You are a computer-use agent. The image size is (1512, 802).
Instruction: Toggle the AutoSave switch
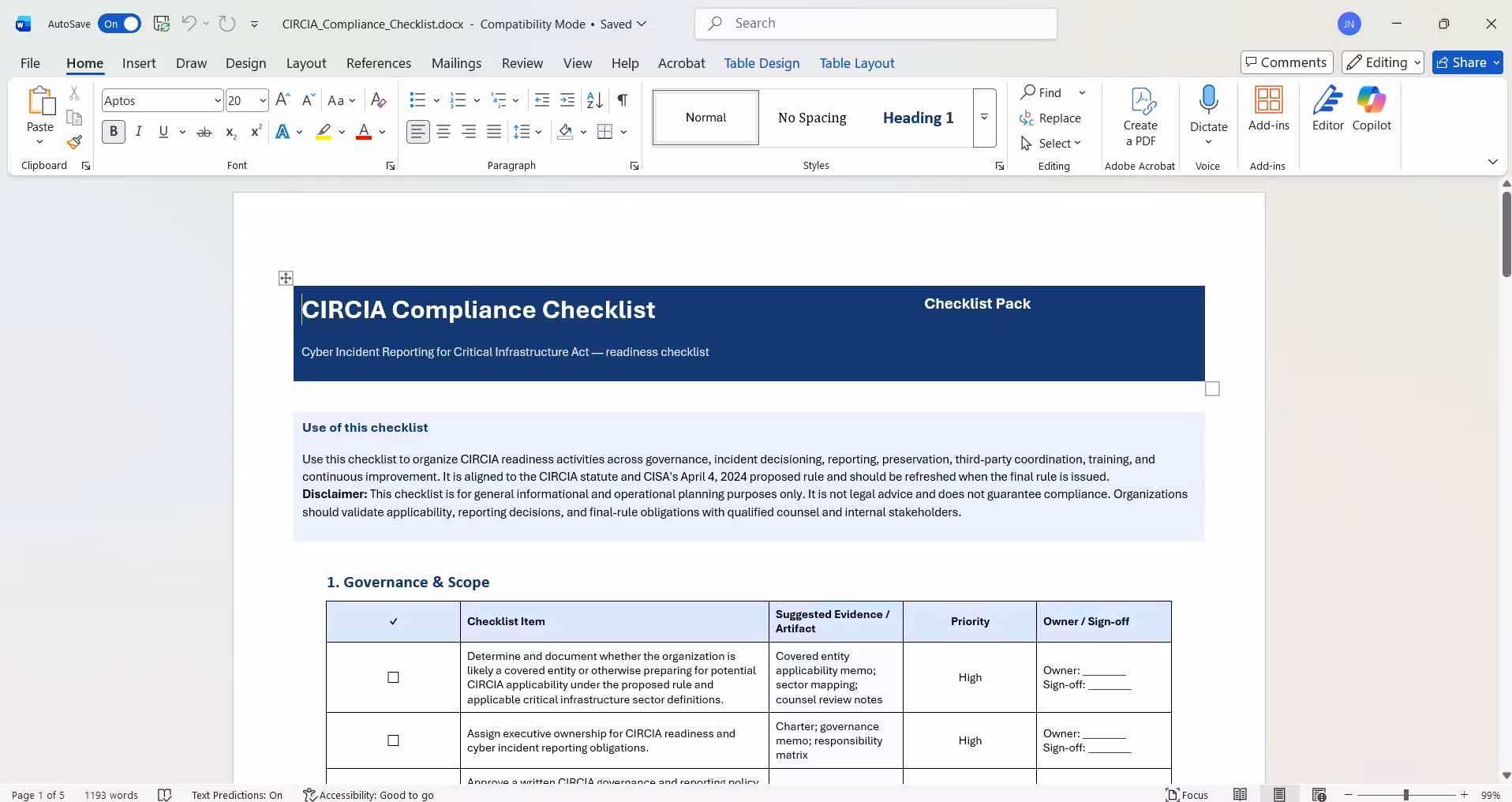tap(119, 24)
